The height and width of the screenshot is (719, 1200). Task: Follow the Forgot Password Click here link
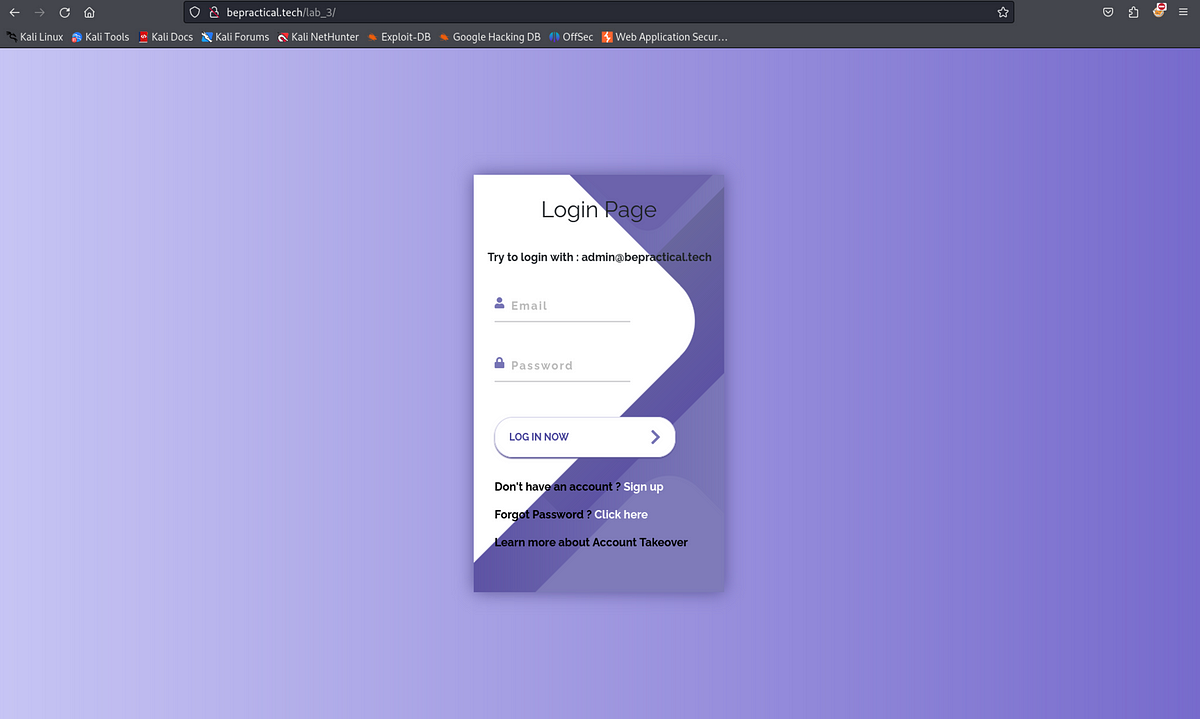(x=621, y=515)
